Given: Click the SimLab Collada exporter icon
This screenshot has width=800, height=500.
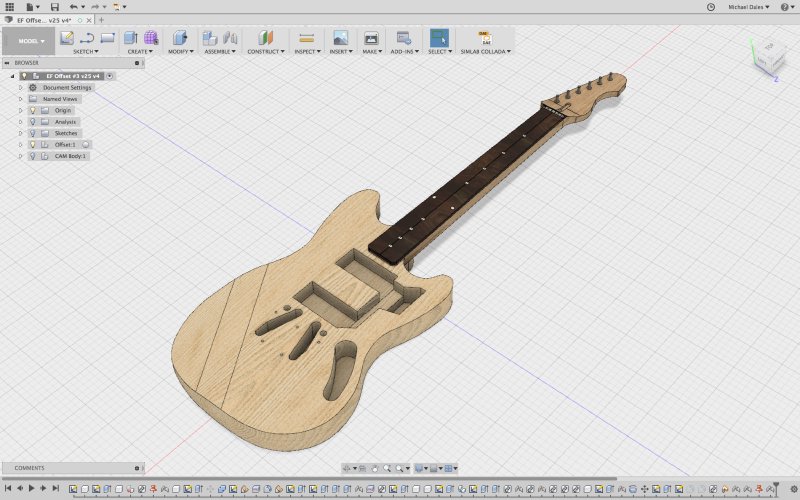Looking at the screenshot, I should tap(485, 38).
